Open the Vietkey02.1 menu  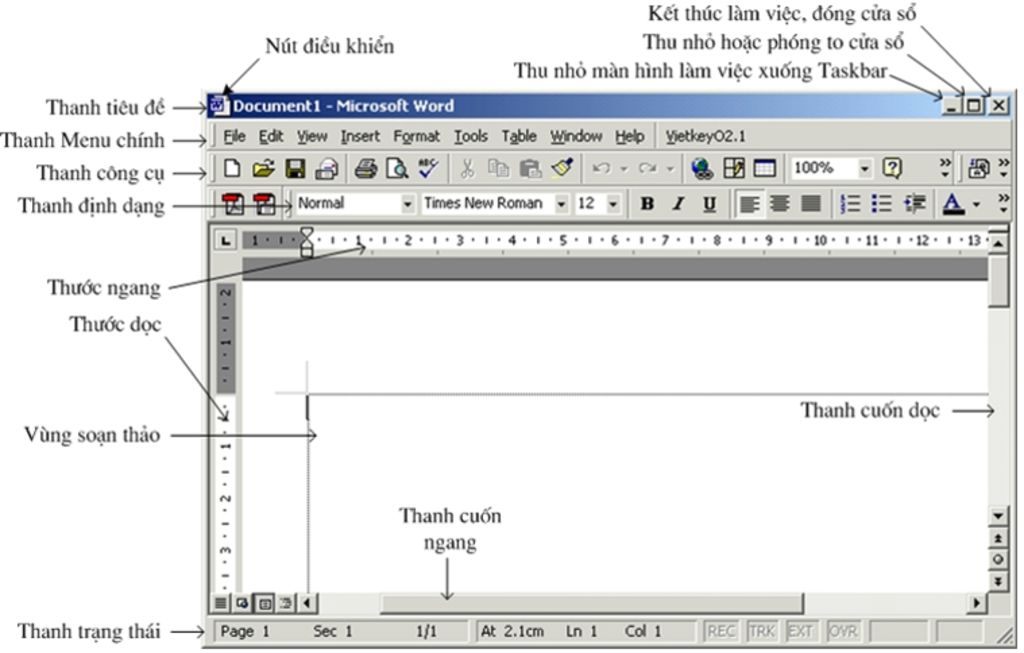tap(705, 136)
